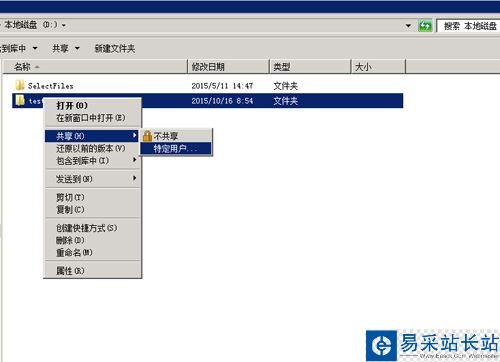Choose 创建快捷方式(S) entry
The height and width of the screenshot is (362, 500).
93,228
